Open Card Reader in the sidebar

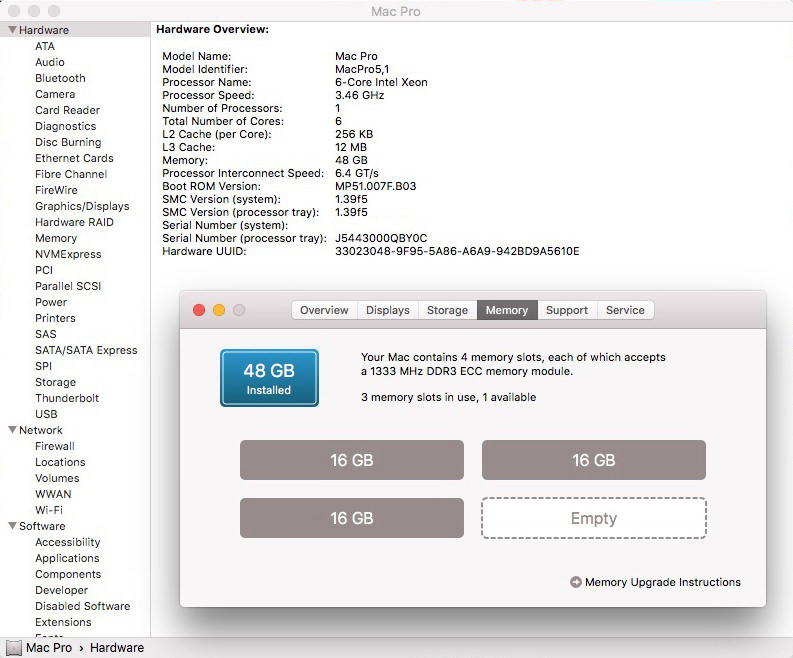click(x=67, y=110)
